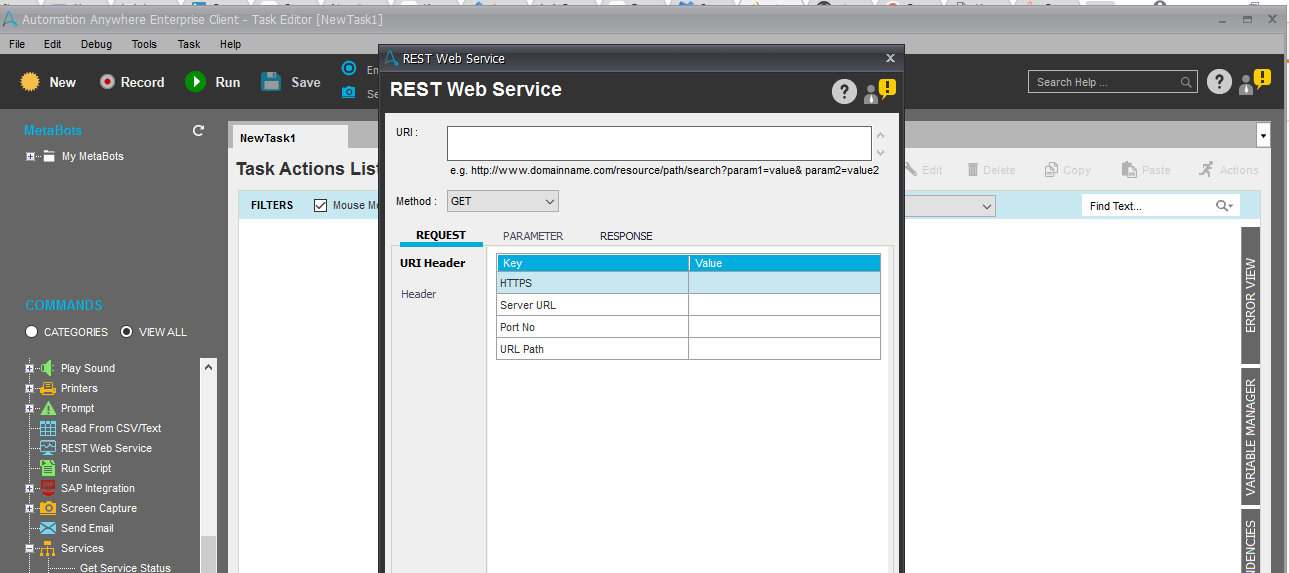Click the Play Sound command icon
Screen dimensions: 1289x573
click(48, 368)
